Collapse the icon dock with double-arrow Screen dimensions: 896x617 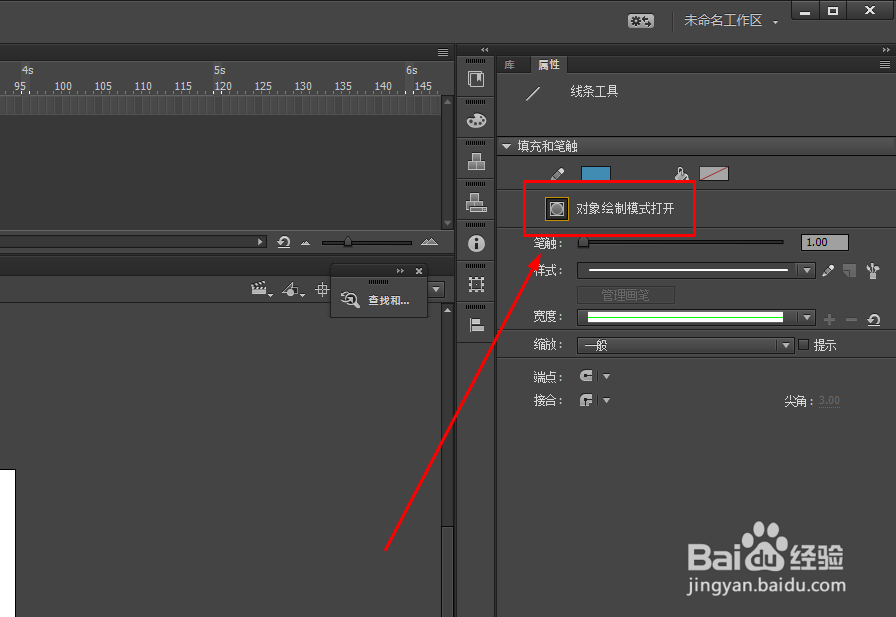tap(485, 50)
